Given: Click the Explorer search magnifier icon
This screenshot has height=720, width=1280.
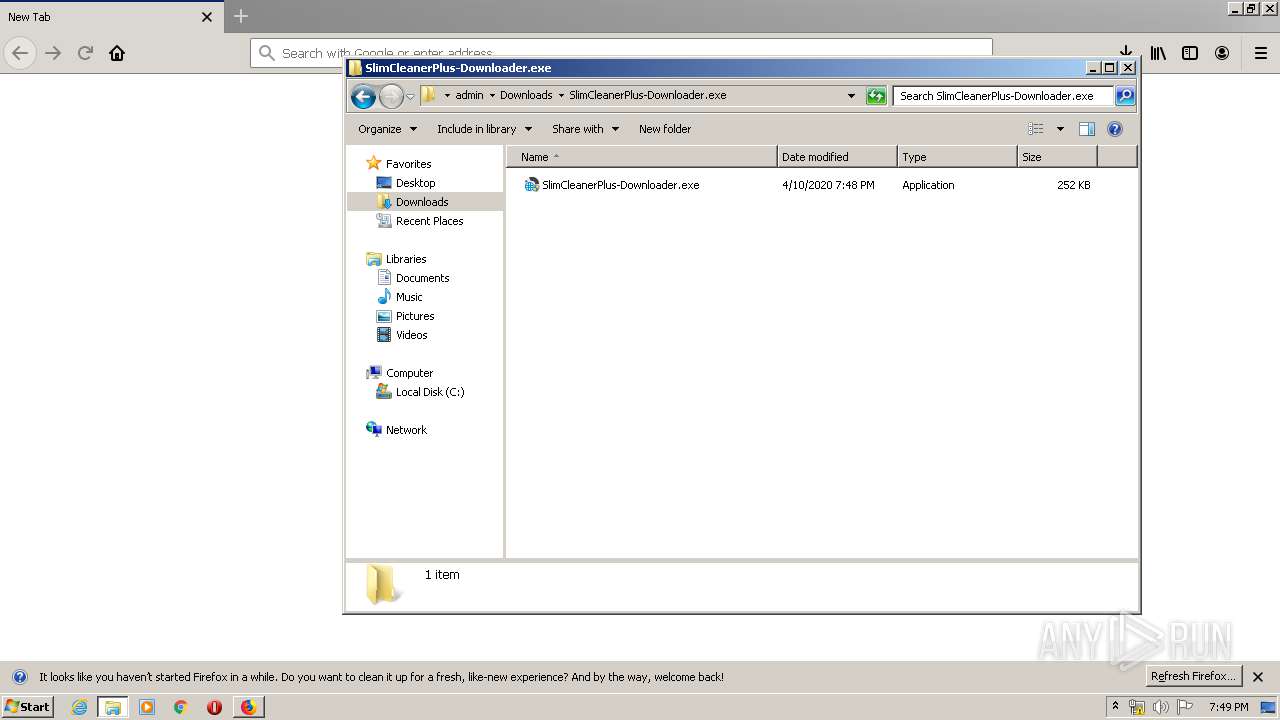Looking at the screenshot, I should coord(1125,96).
